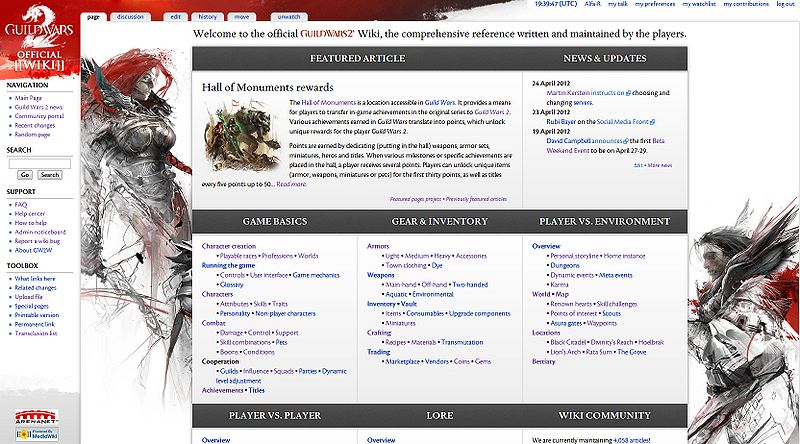Image resolution: width=800 pixels, height=444 pixels.
Task: Open Skill combinations link
Action: tap(245, 343)
